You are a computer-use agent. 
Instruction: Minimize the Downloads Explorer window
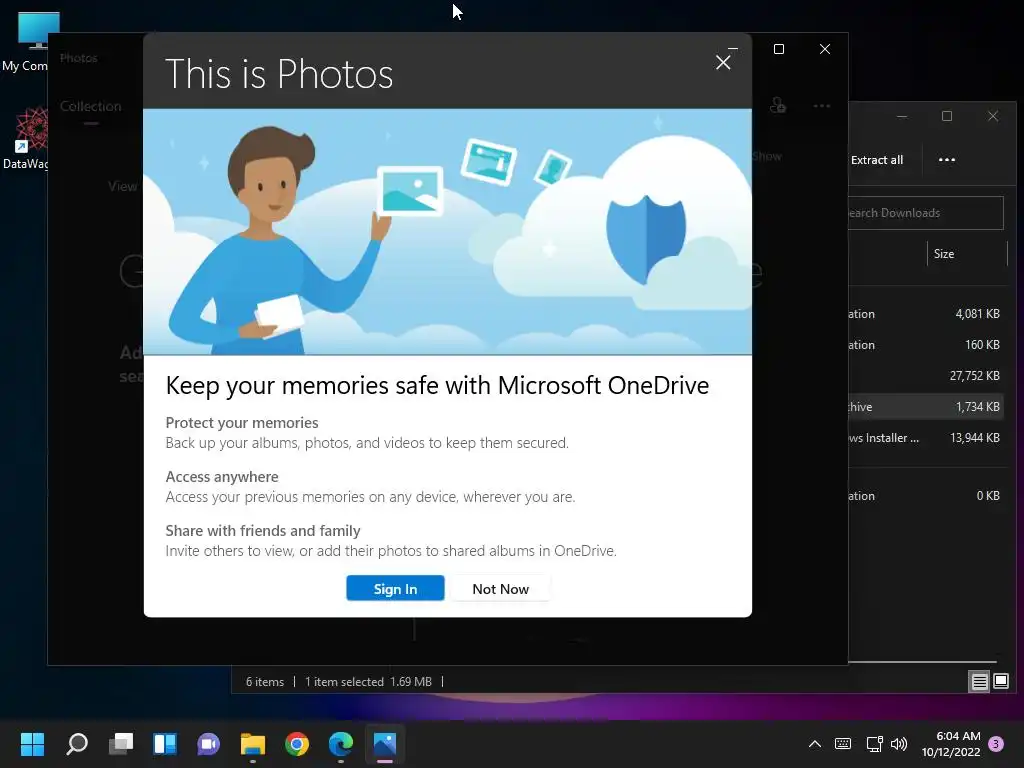click(x=902, y=116)
